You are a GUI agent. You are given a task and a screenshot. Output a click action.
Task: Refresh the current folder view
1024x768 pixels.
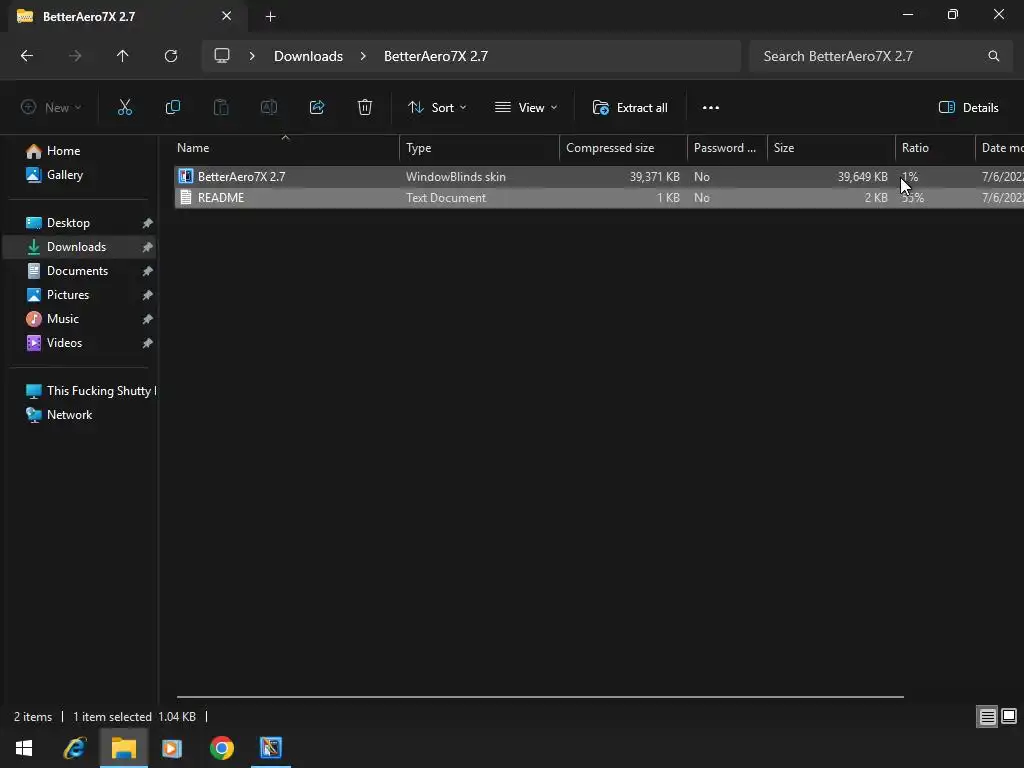[x=171, y=56]
